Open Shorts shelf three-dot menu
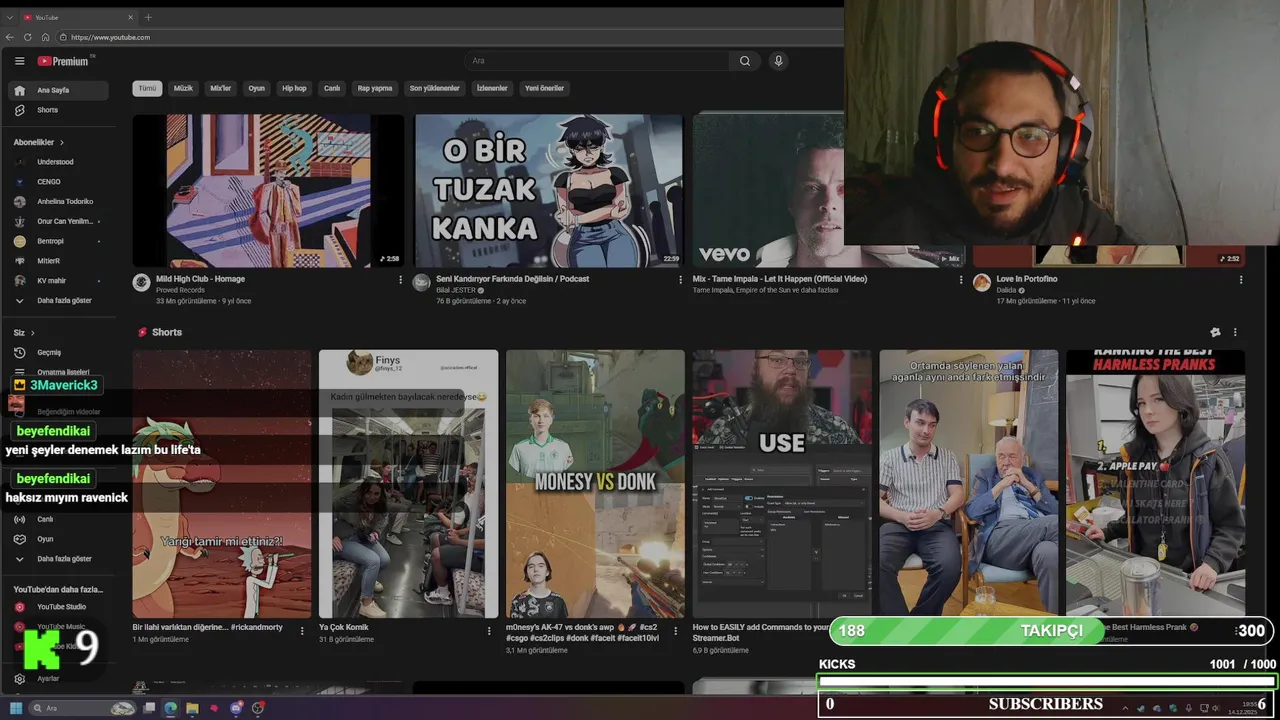 coord(1235,332)
